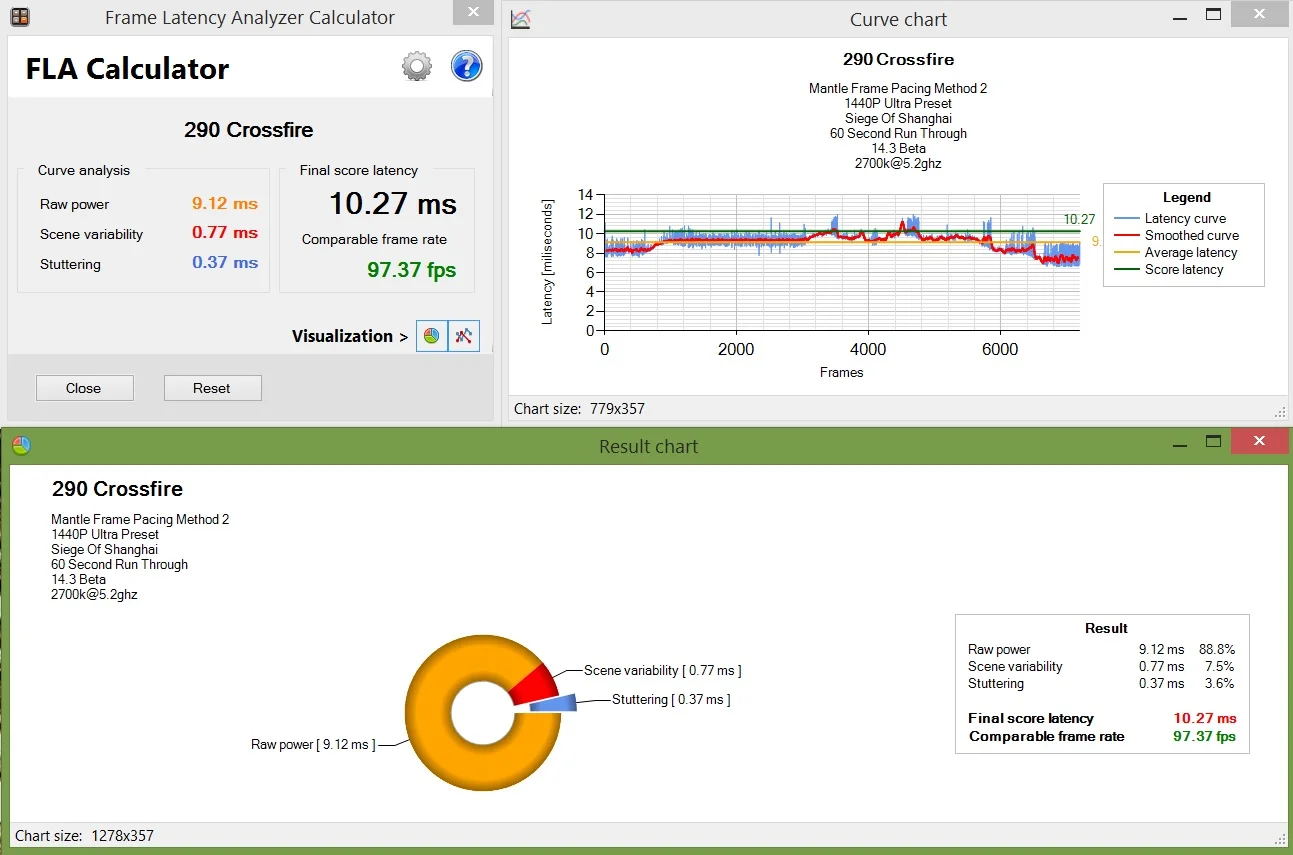Click the Curve chart window icon
Viewport: 1293px width, 855px height.
point(520,19)
